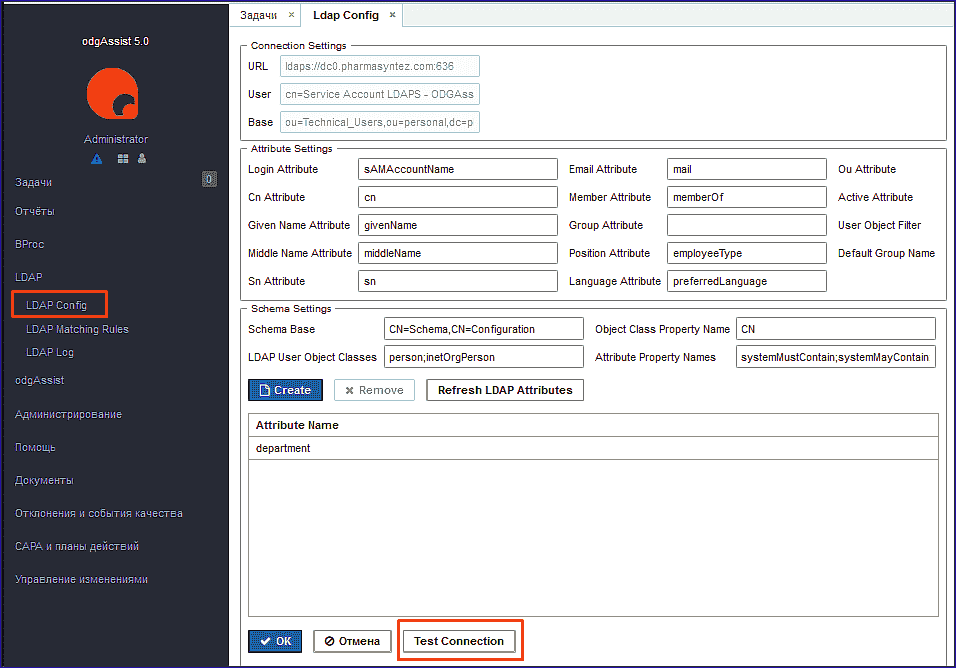
Task: Click the Create button
Action: click(x=285, y=390)
